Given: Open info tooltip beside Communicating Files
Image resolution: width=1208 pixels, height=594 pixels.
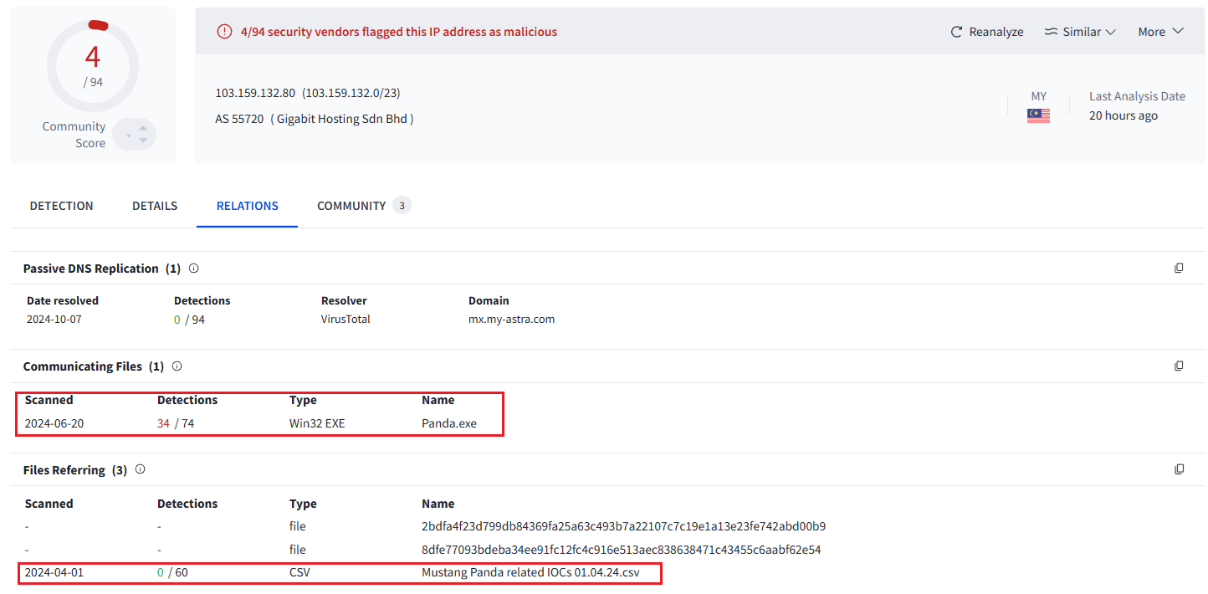Looking at the screenshot, I should point(177,366).
